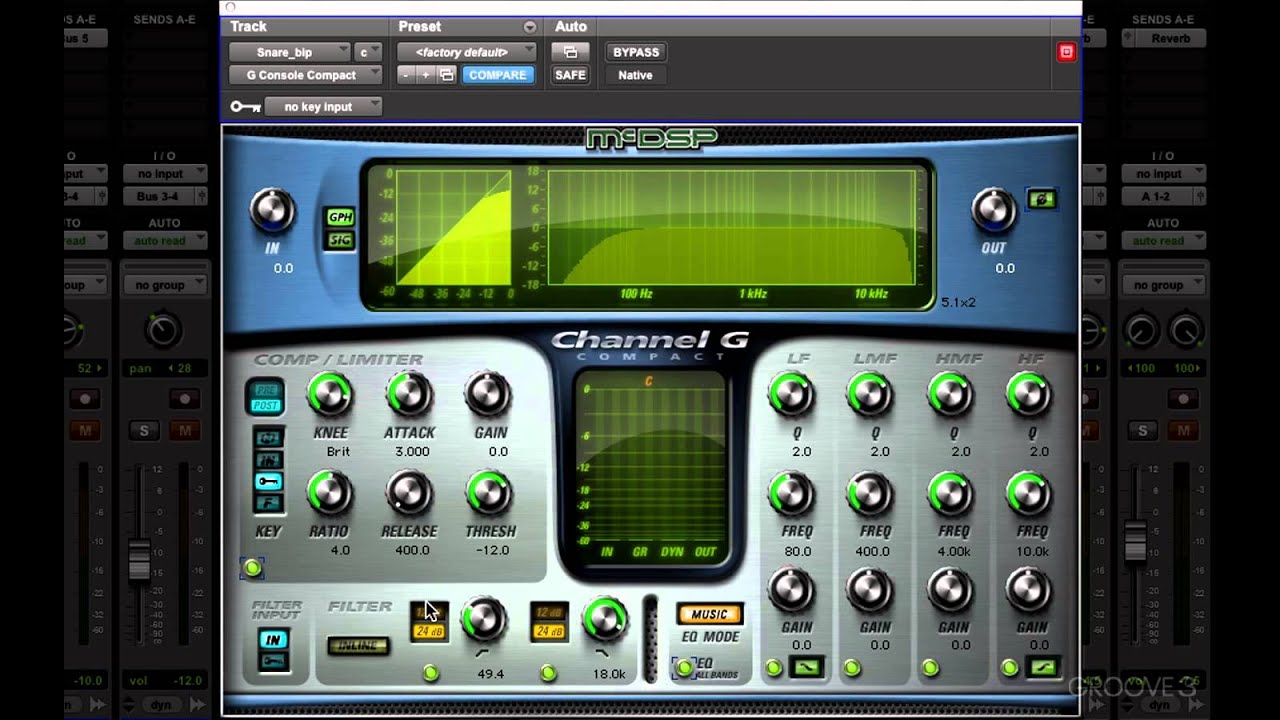Toggle the LF band shelf shape button
The height and width of the screenshot is (720, 1280).
click(805, 667)
